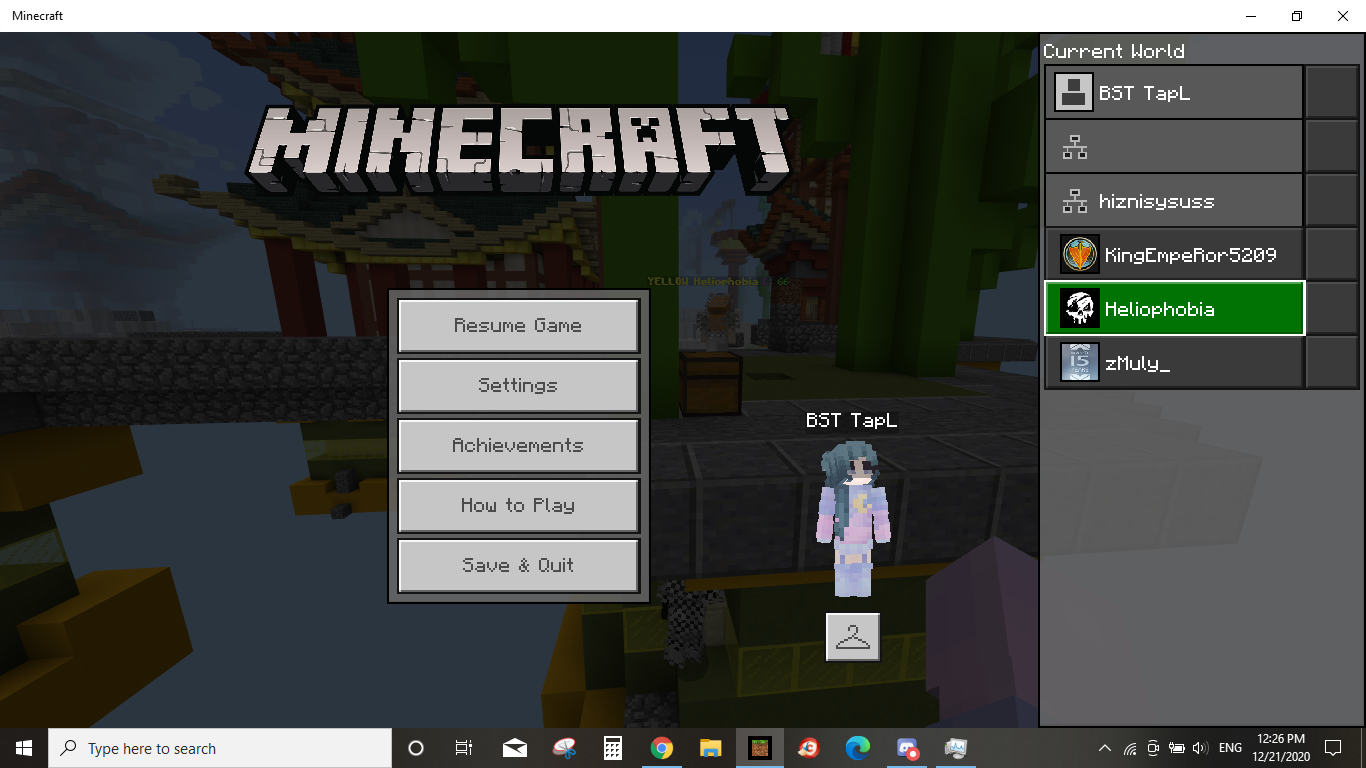Click the taskbar search box
Image resolution: width=1366 pixels, height=768 pixels.
point(220,748)
